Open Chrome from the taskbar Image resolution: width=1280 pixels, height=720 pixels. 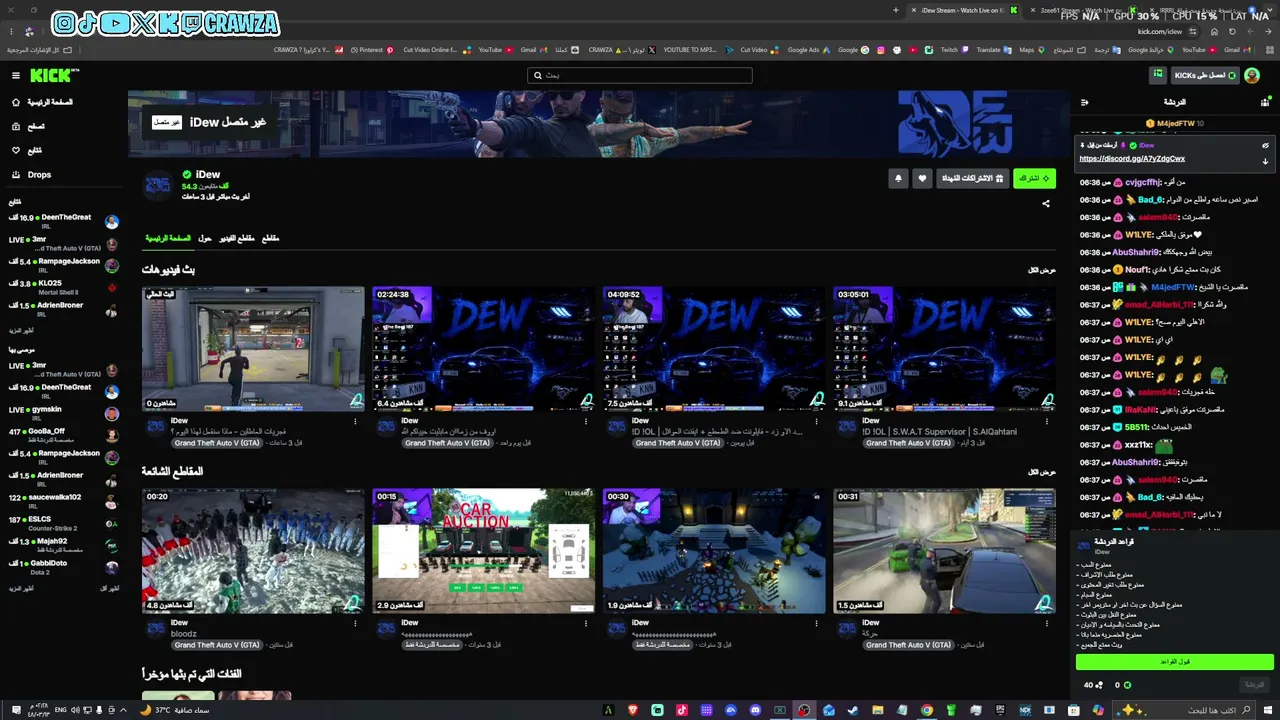[927, 710]
